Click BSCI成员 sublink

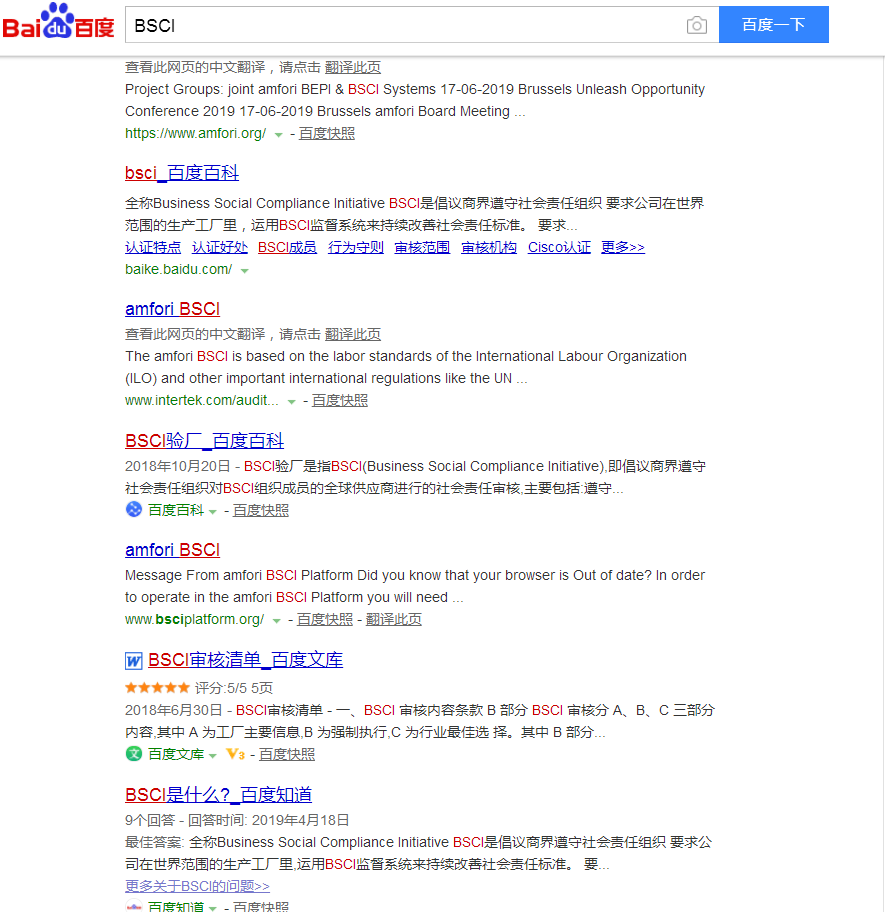287,247
